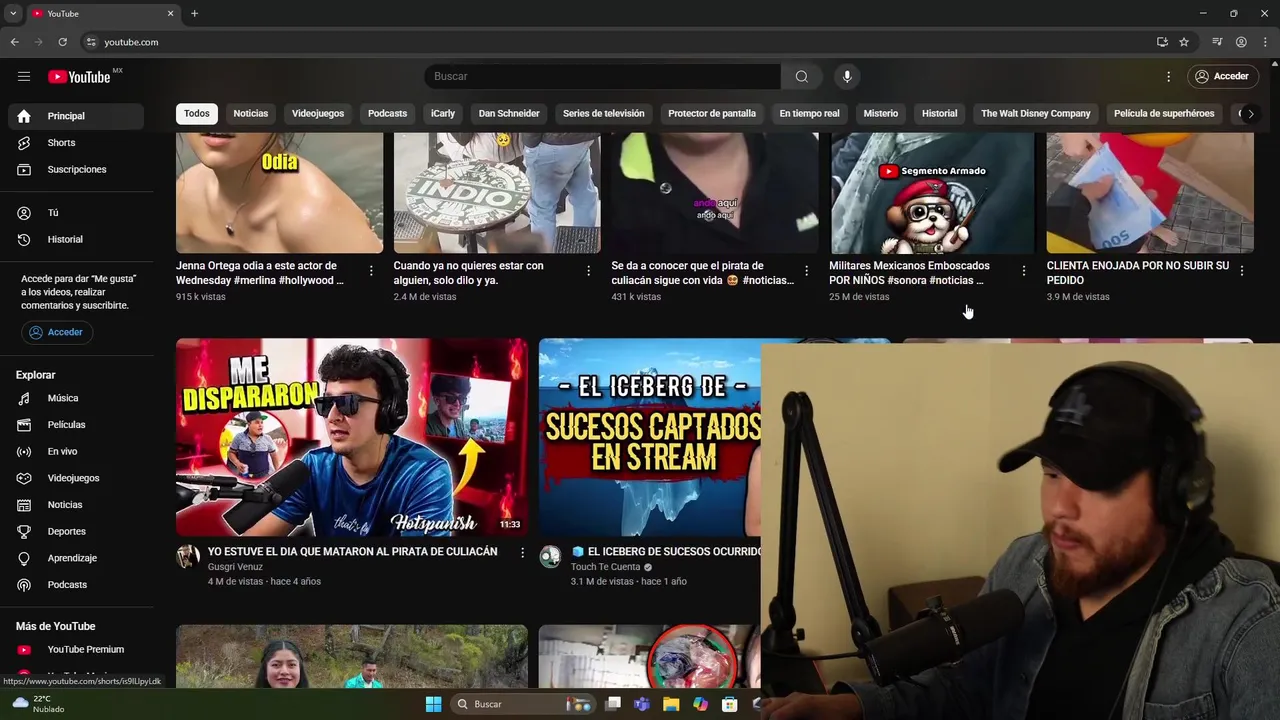Explore Música in the sidebar
Viewport: 1280px width, 720px height.
point(76,398)
